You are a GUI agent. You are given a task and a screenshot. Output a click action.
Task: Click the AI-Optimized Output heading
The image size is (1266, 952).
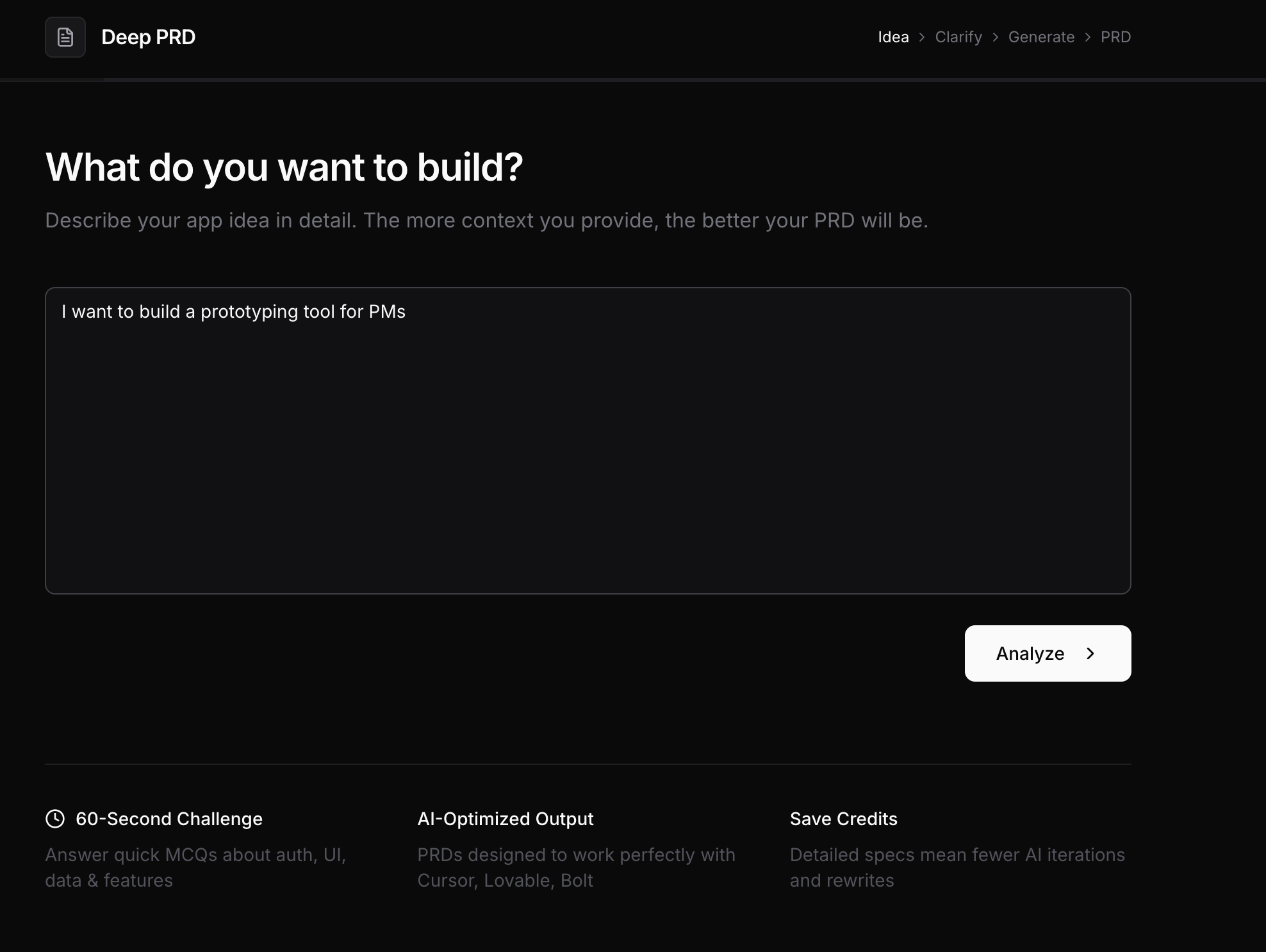coord(505,819)
